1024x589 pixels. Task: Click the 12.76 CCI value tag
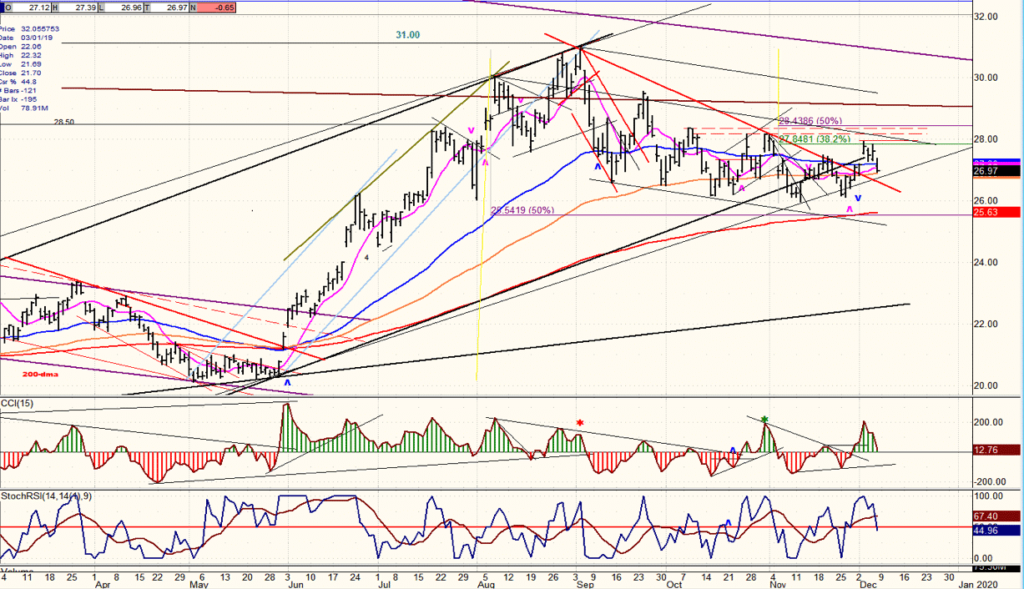click(997, 450)
